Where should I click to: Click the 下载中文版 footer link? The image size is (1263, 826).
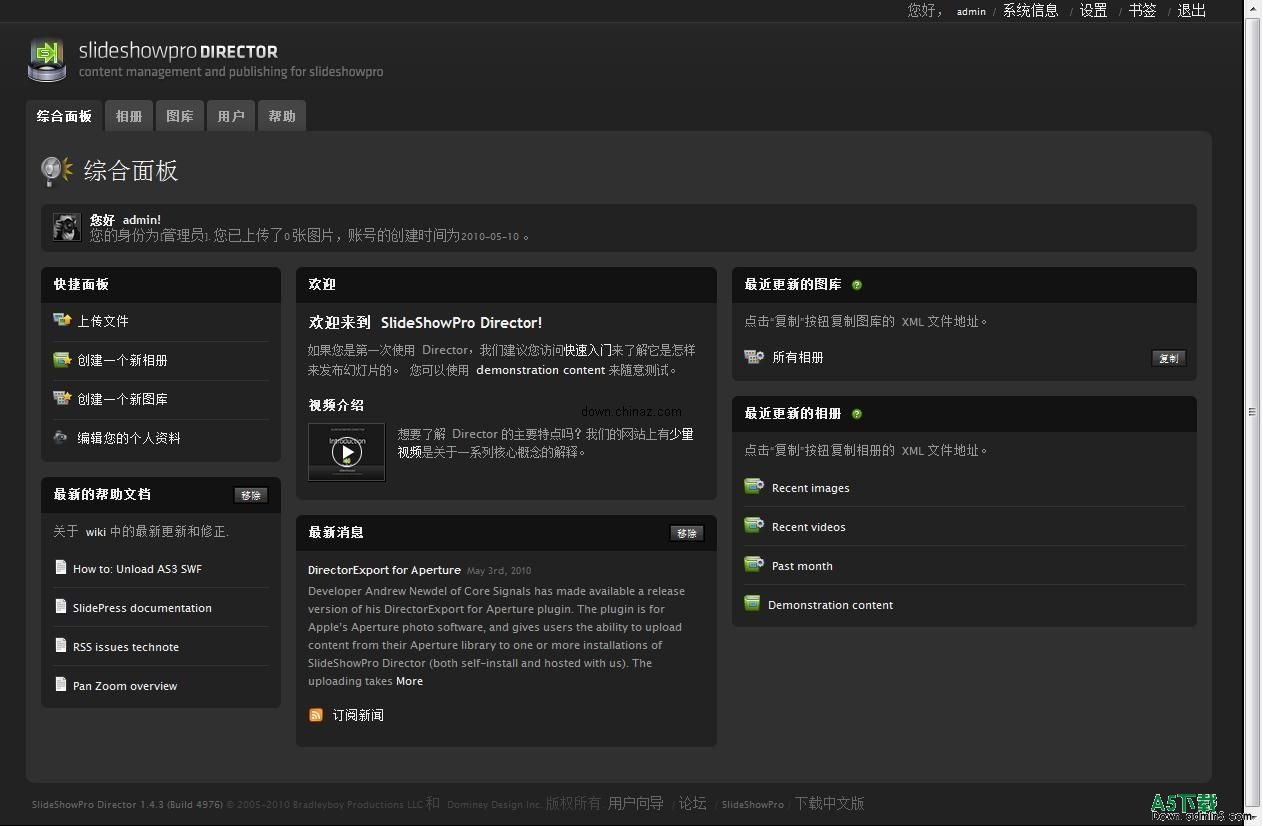[x=829, y=803]
